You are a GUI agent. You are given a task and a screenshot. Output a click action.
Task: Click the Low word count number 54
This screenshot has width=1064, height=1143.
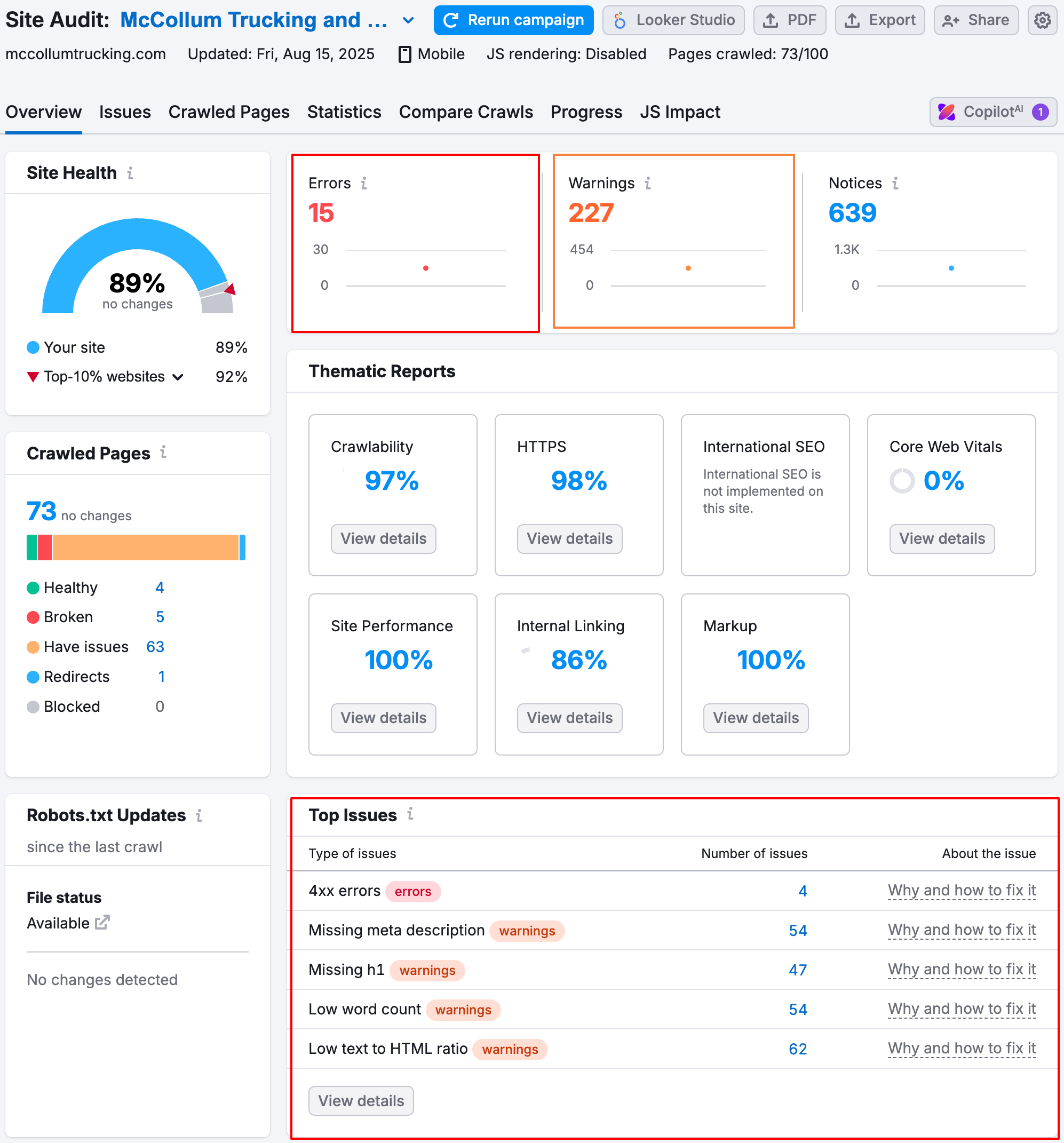point(798,1010)
